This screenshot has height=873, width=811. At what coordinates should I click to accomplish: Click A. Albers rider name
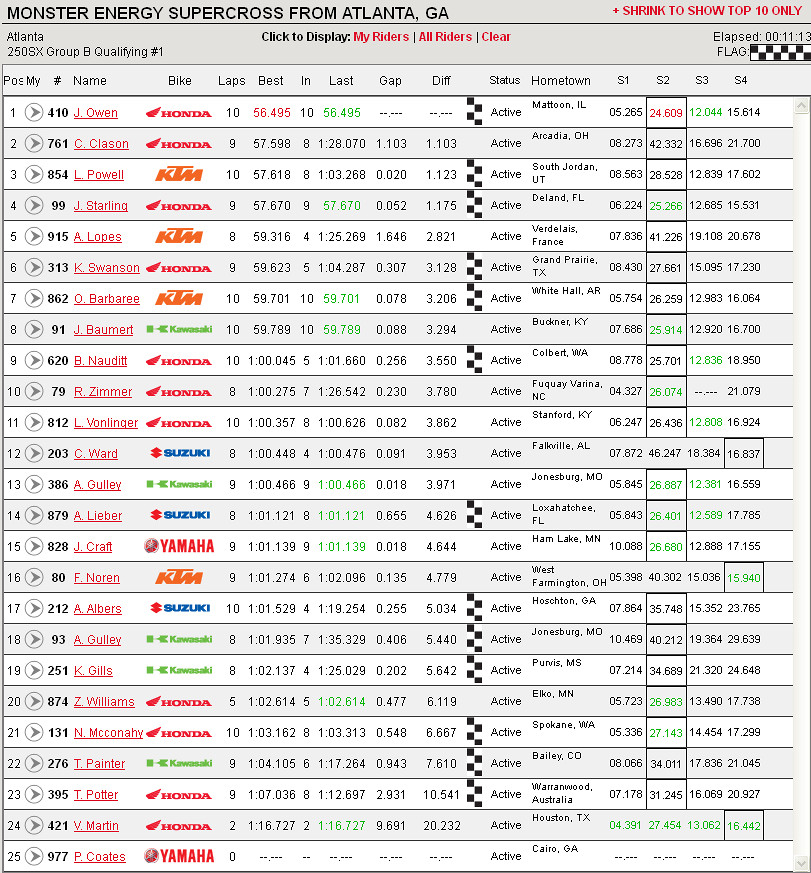97,609
